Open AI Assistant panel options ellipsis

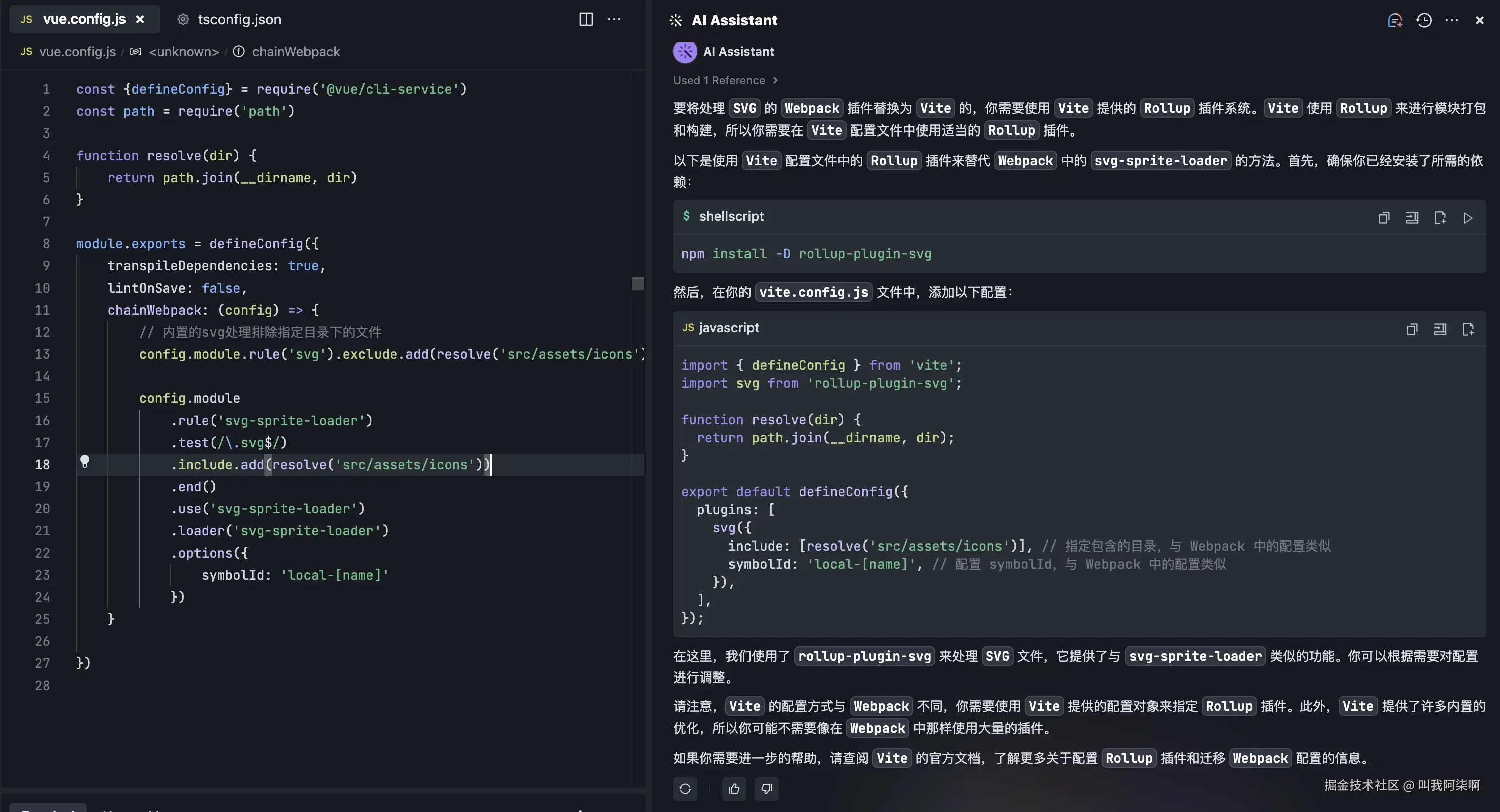coord(1452,21)
